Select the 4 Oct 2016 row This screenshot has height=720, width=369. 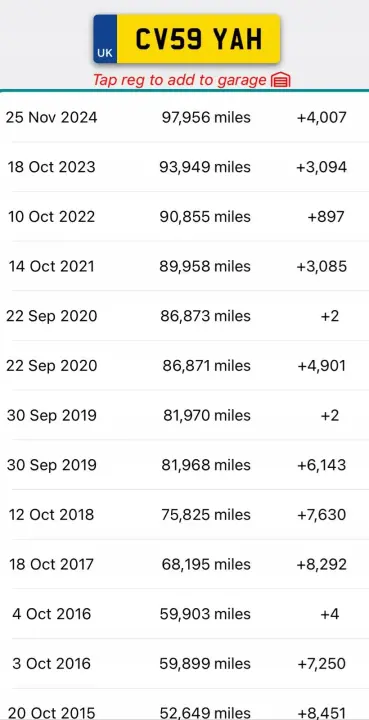click(184, 614)
